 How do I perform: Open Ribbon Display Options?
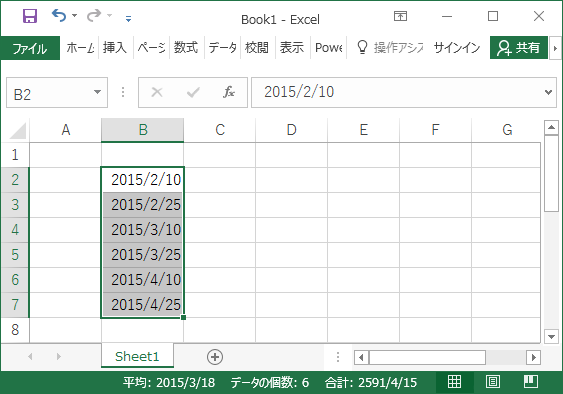(400, 16)
